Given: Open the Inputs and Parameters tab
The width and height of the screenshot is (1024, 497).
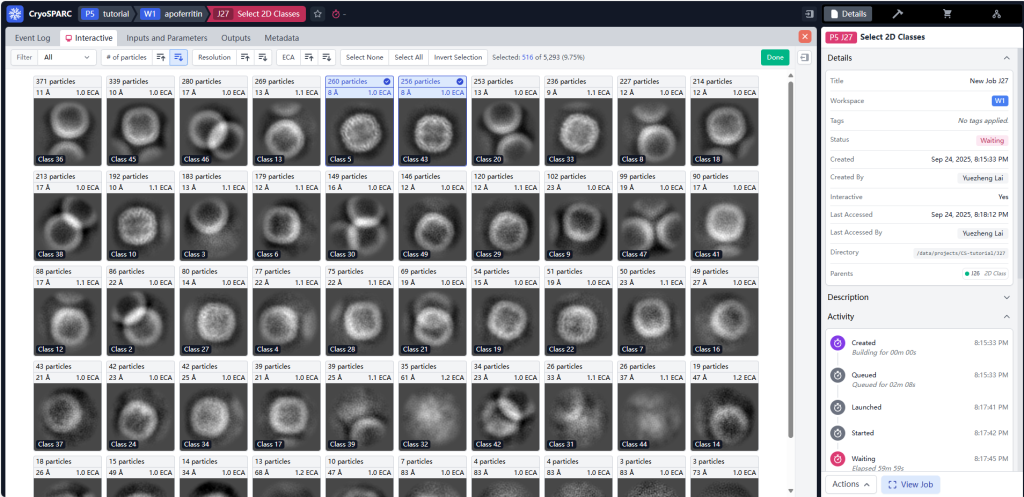Looking at the screenshot, I should pyautogui.click(x=168, y=37).
